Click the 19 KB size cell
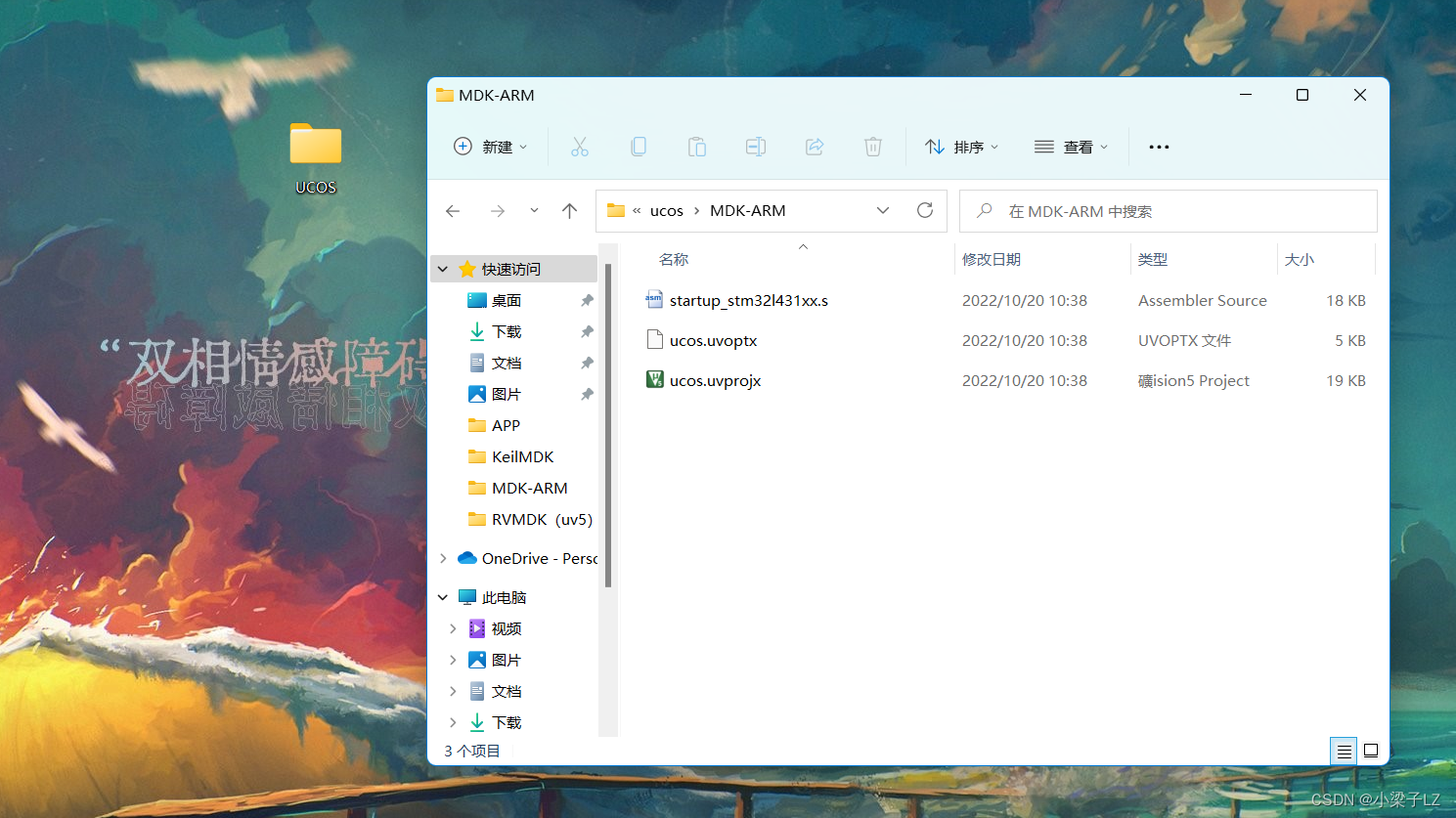Viewport: 1456px width, 818px height. pos(1346,380)
